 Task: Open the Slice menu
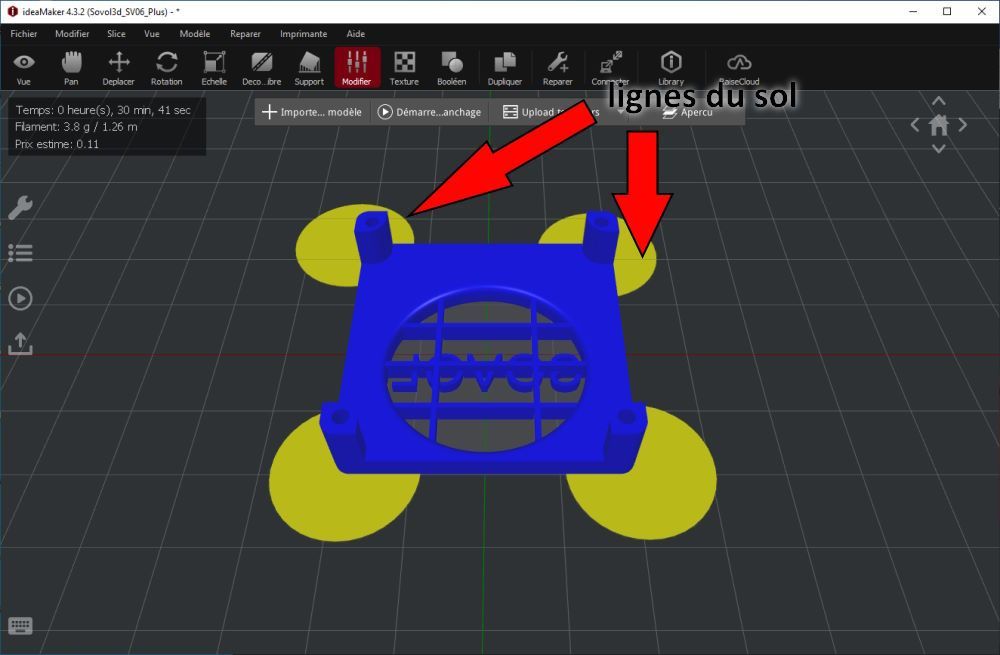(116, 34)
